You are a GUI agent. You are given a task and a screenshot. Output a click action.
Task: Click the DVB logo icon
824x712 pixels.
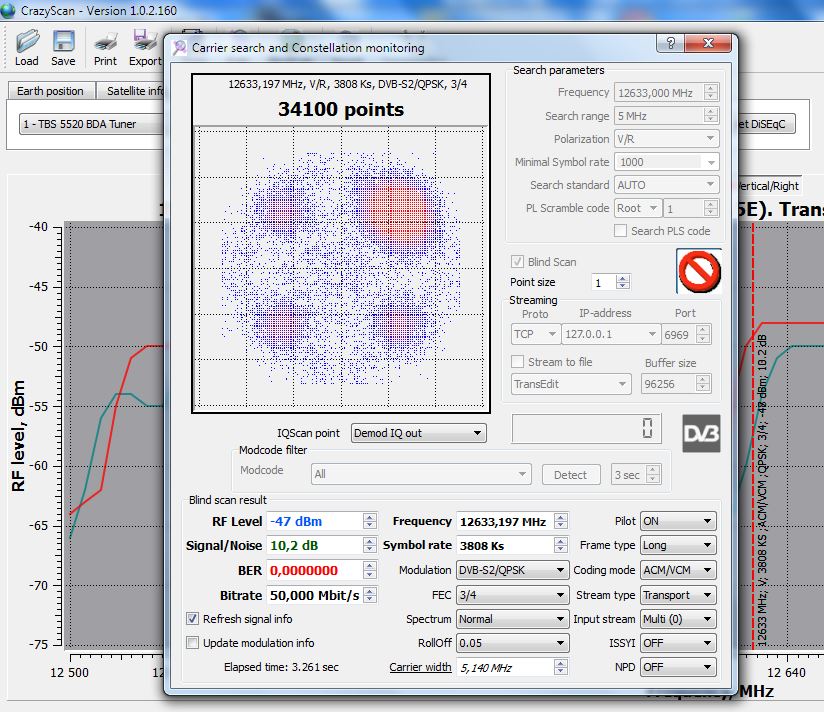[x=701, y=434]
